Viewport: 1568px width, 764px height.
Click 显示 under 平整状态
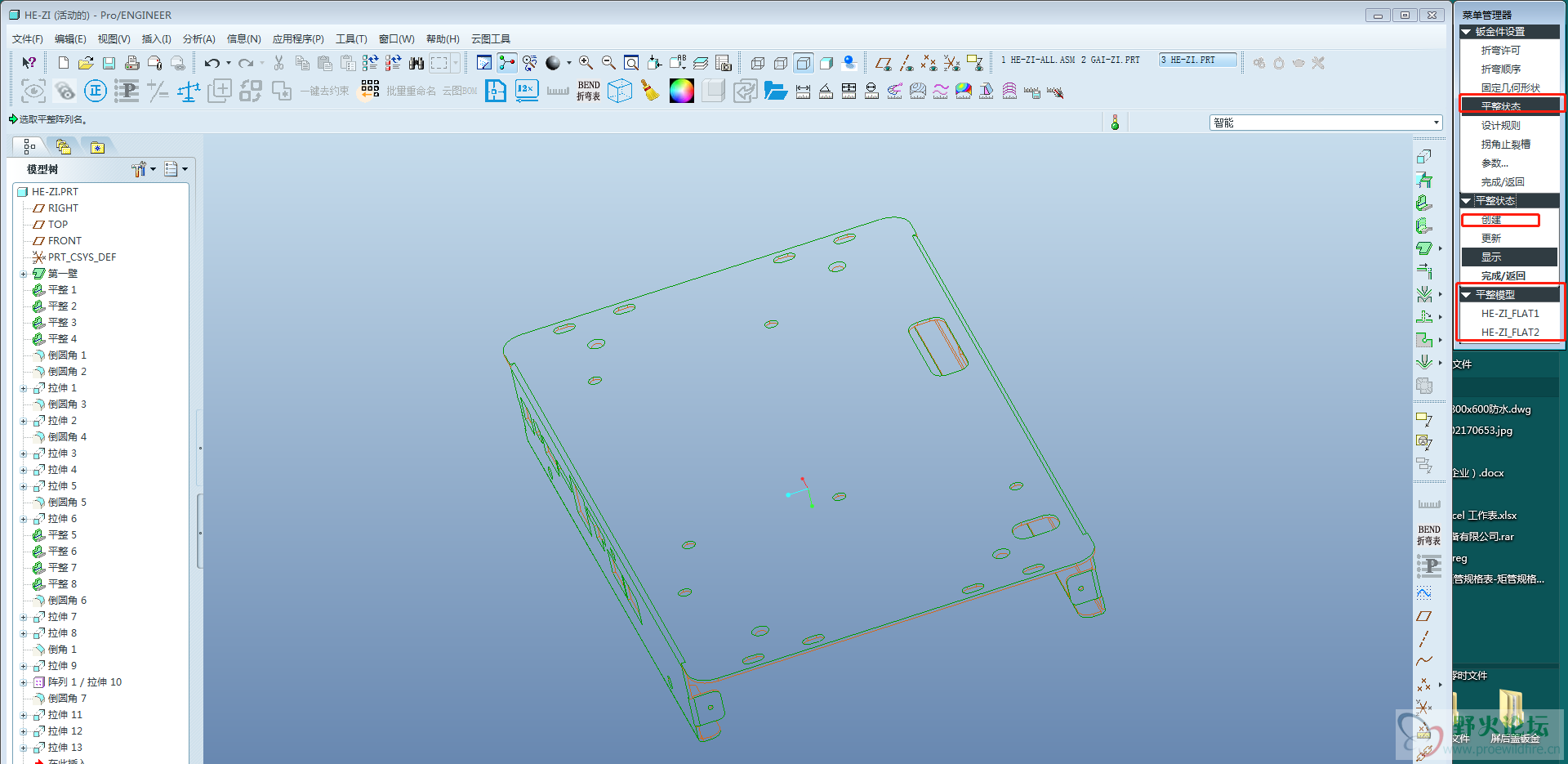coord(1511,257)
